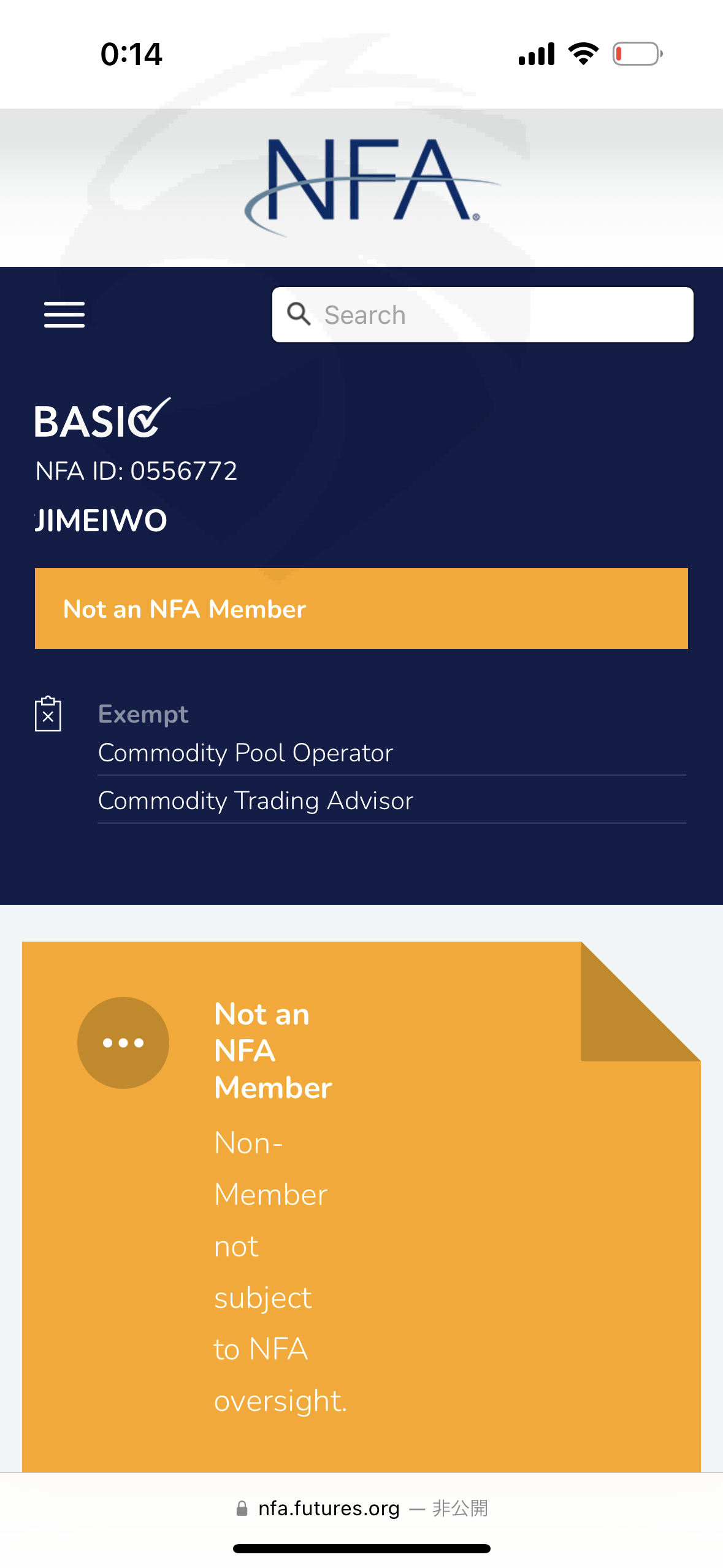Open the hamburger navigation menu
Screen dimensions: 723x1568
tap(64, 315)
